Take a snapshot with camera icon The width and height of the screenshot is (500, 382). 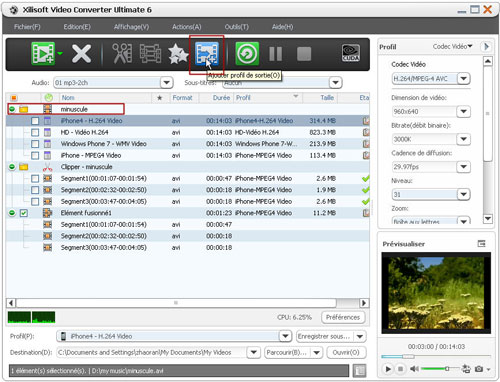pos(479,369)
